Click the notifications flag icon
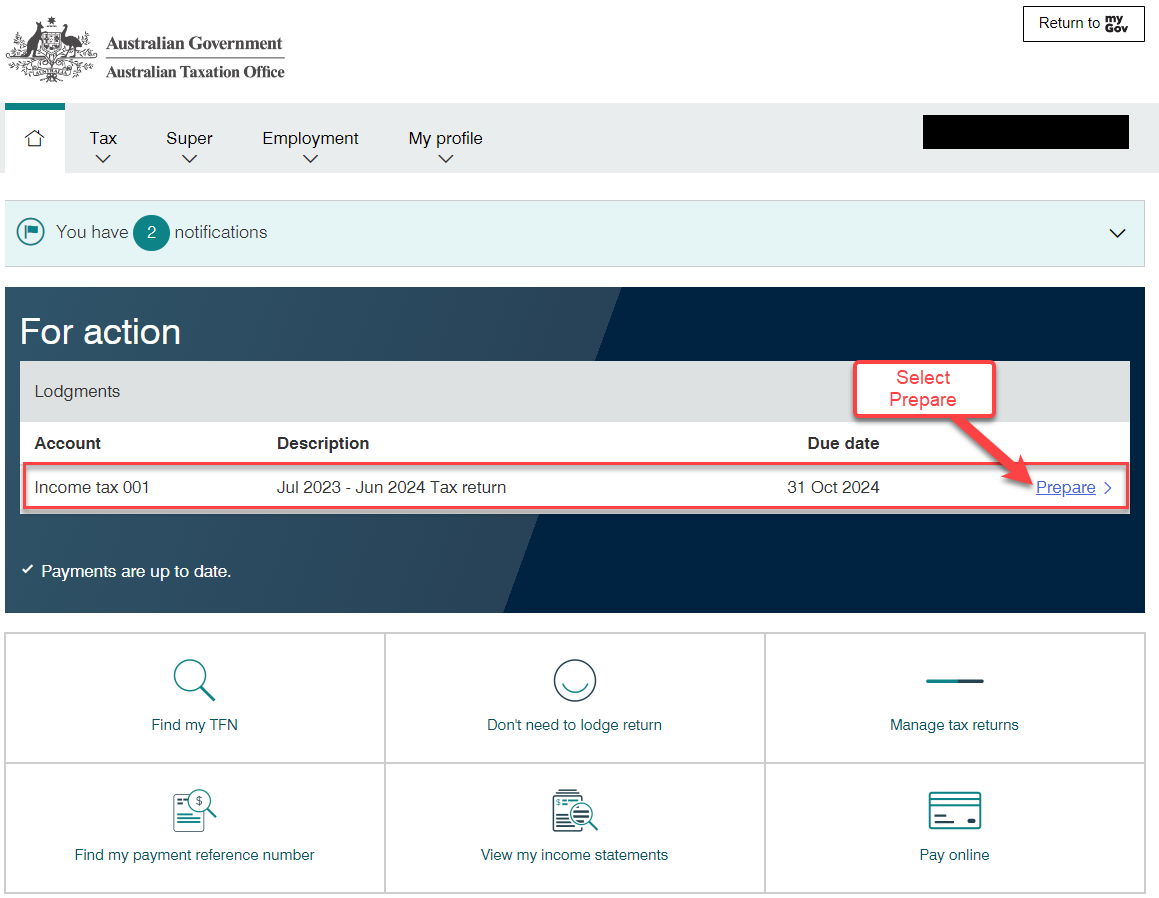Viewport: 1159px width, 898px height. pyautogui.click(x=31, y=232)
